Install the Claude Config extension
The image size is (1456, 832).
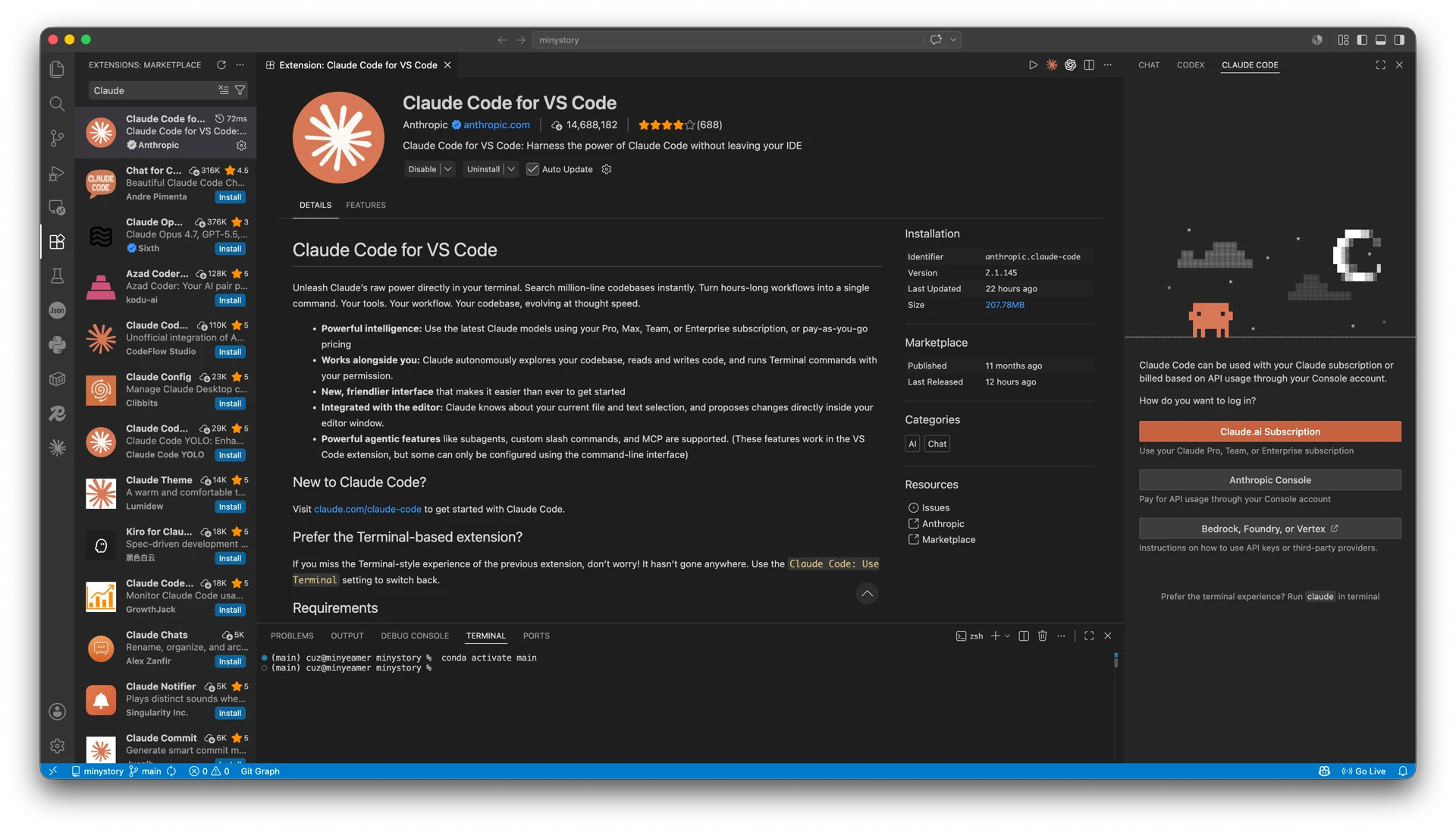tap(230, 403)
